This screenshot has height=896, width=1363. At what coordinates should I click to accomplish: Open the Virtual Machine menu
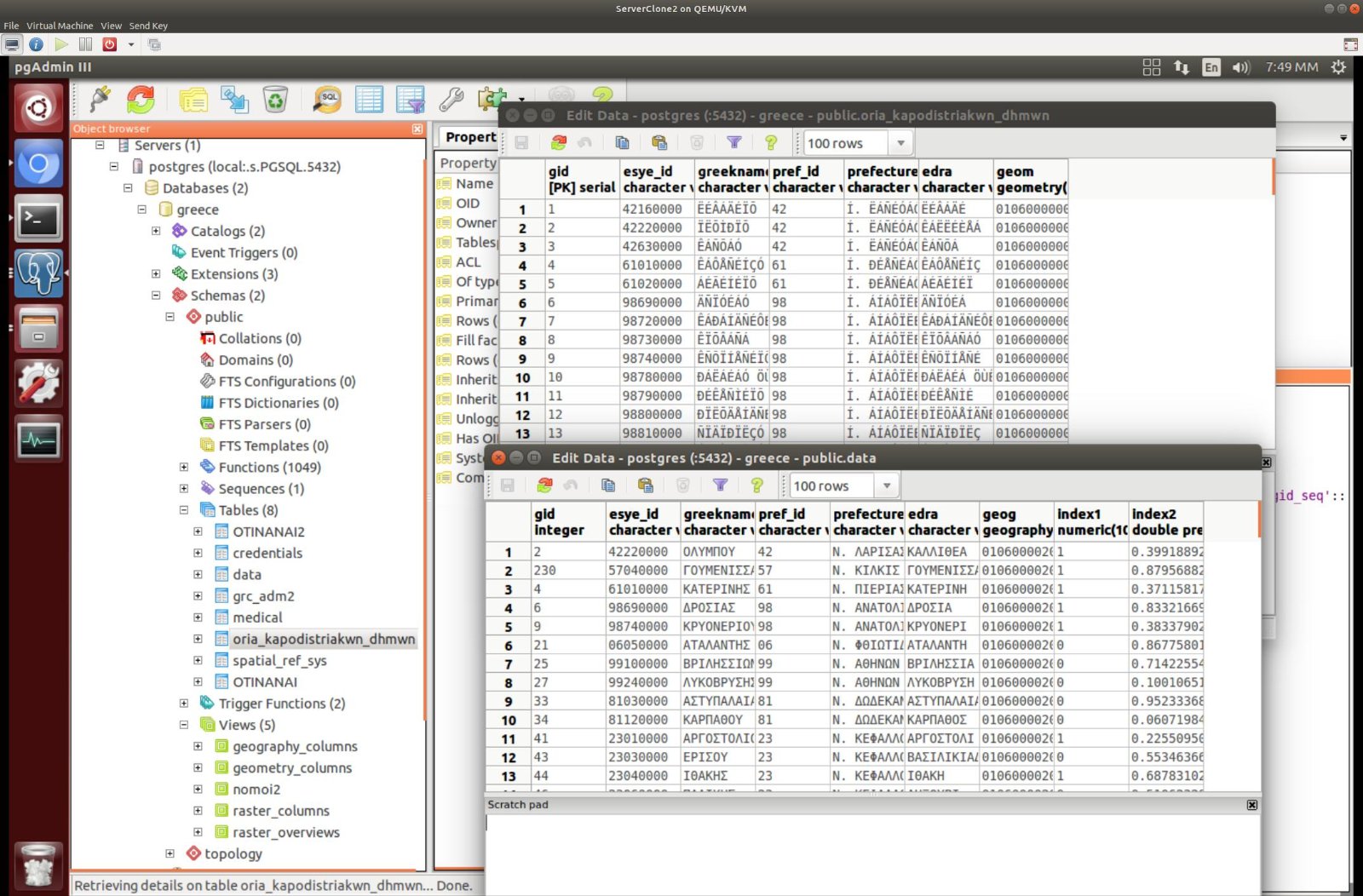pyautogui.click(x=60, y=26)
